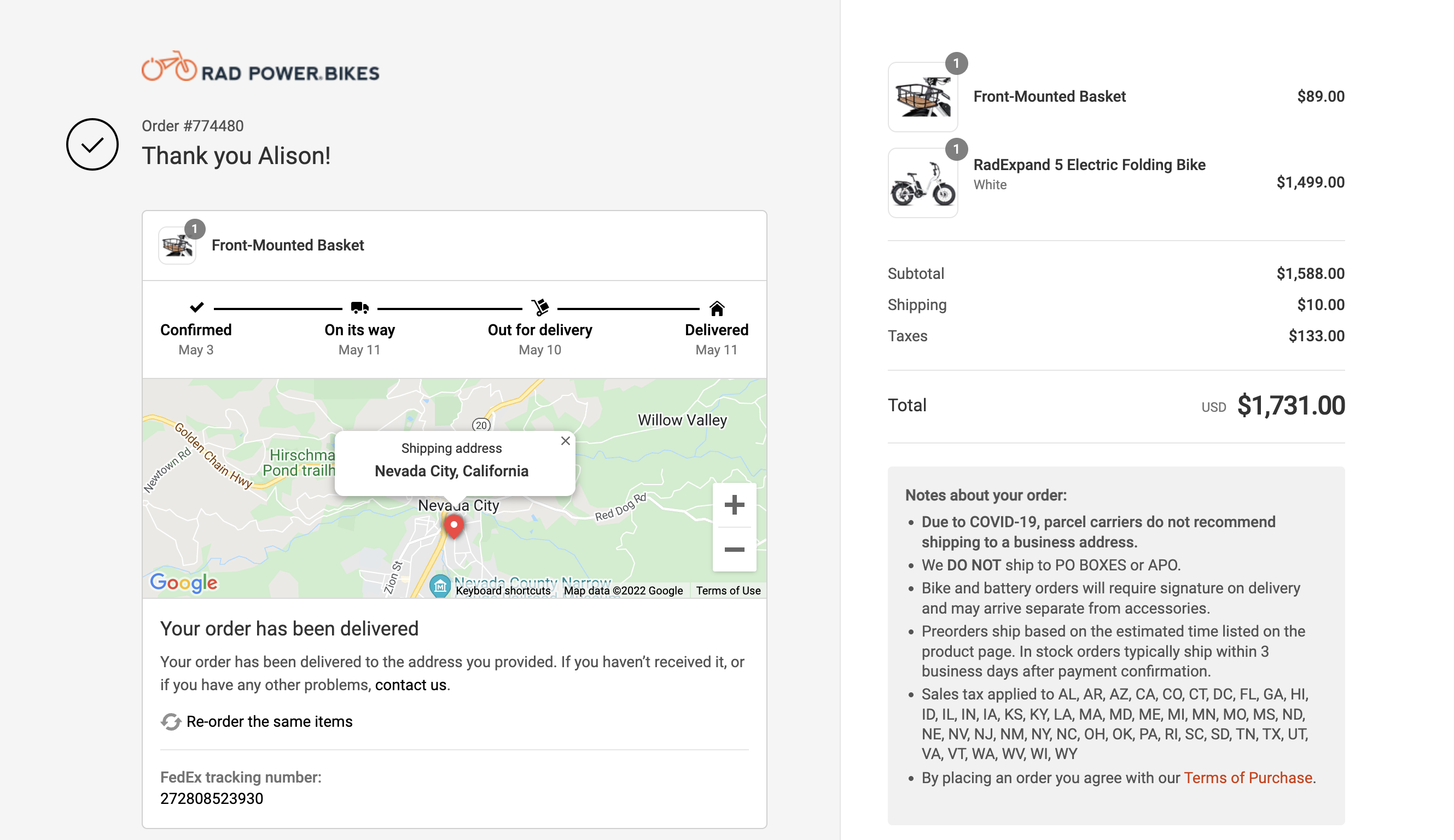Click the On its way truck icon
This screenshot has height=840, width=1454.
pyautogui.click(x=359, y=307)
